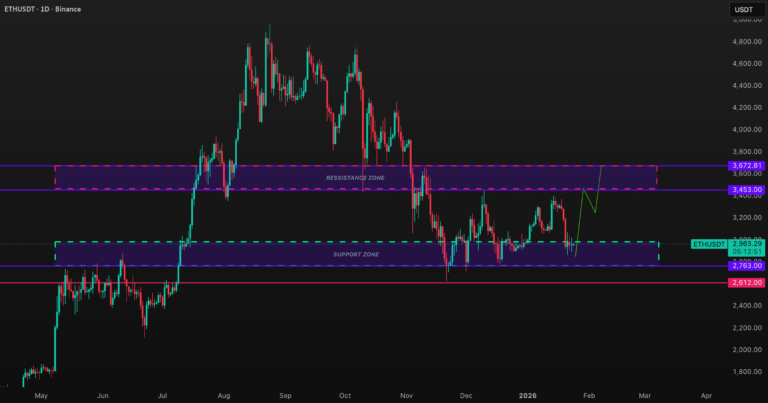Select the 3,672.81 price level label
The image size is (768, 403).
[746, 166]
